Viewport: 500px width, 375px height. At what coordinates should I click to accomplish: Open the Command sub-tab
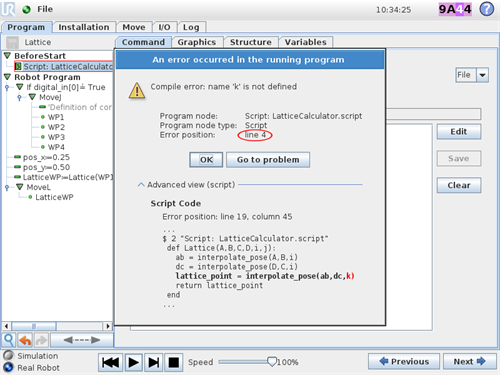pos(143,42)
